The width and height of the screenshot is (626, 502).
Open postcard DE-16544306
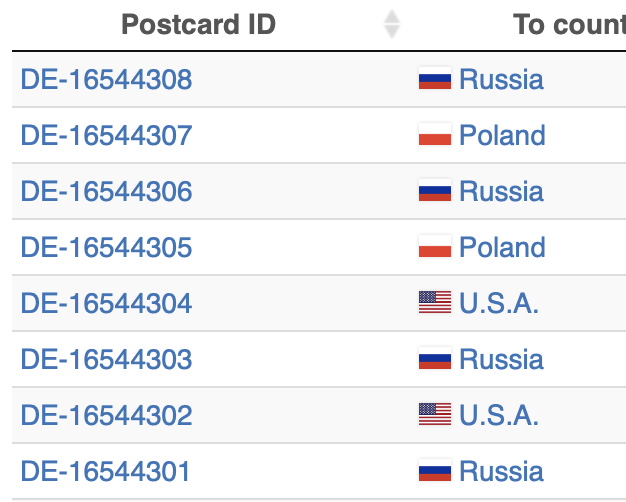106,191
